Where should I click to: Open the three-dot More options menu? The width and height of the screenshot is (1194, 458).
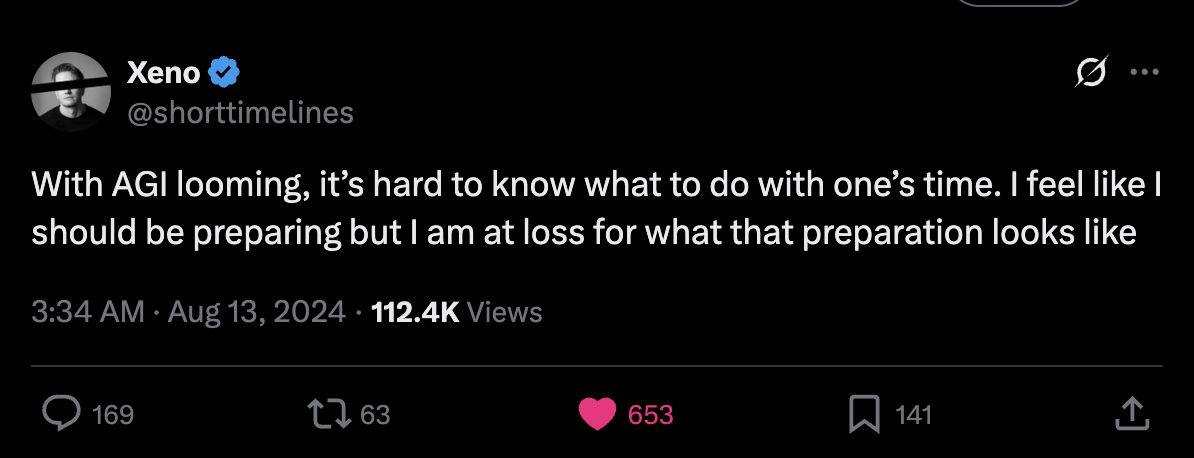point(1144,73)
